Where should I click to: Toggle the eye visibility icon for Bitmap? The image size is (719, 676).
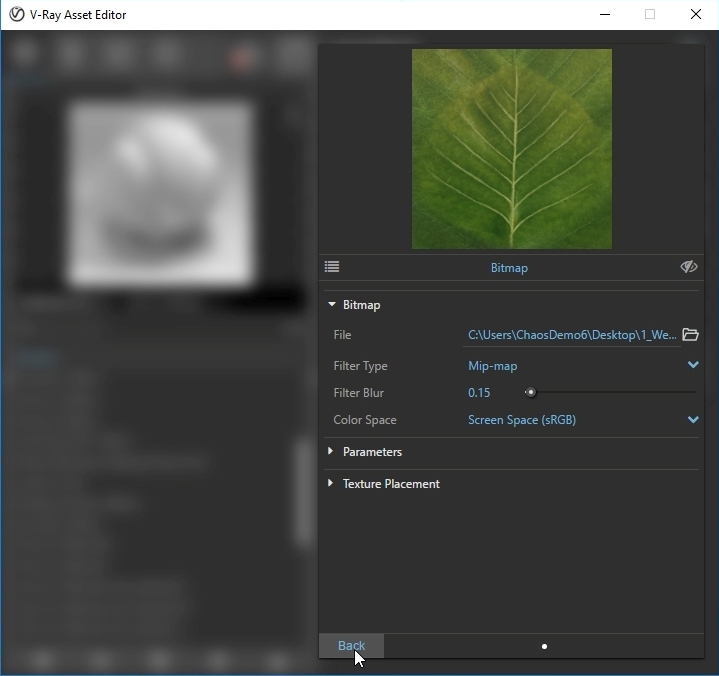click(689, 267)
